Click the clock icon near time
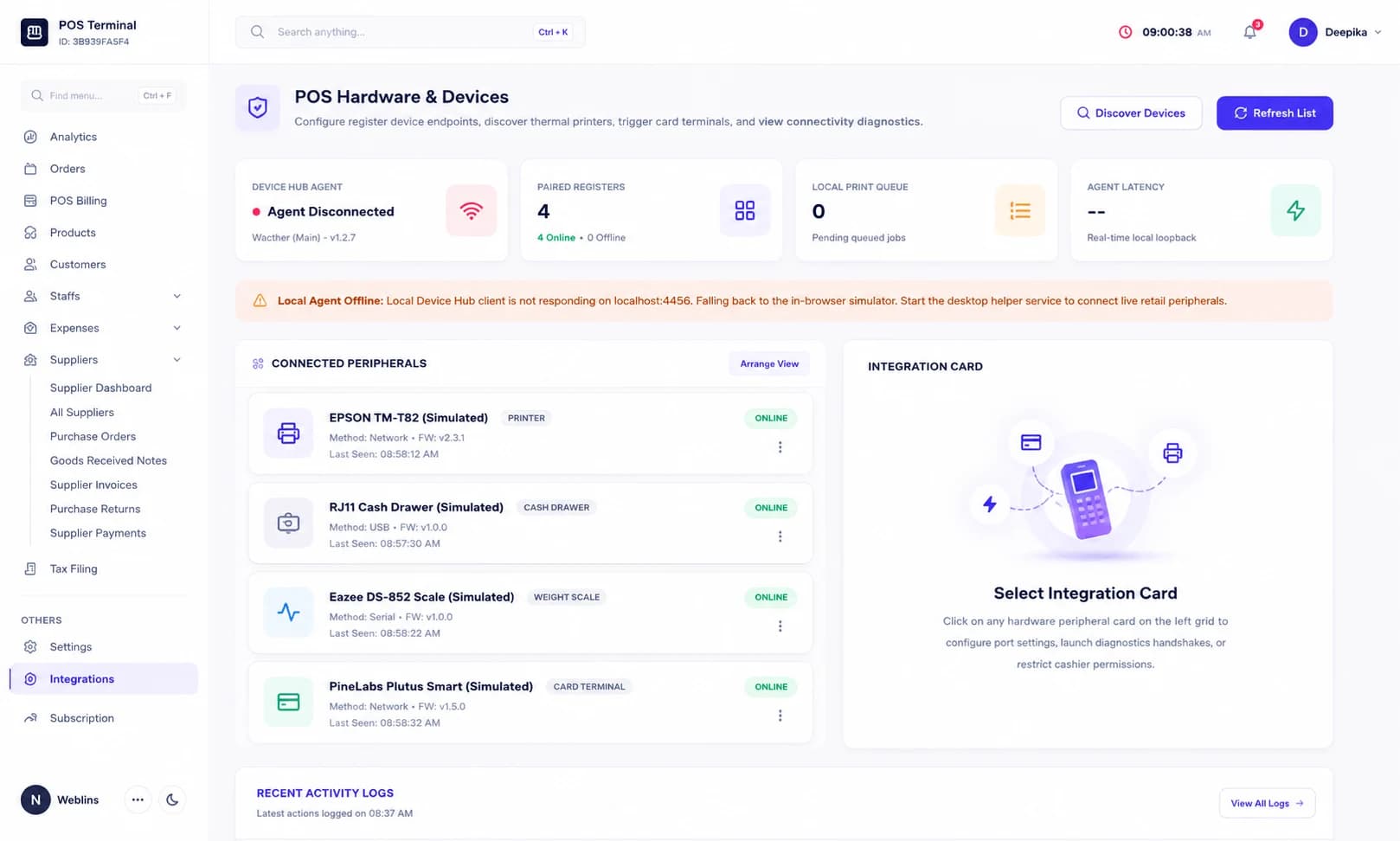1400x841 pixels. click(1125, 32)
